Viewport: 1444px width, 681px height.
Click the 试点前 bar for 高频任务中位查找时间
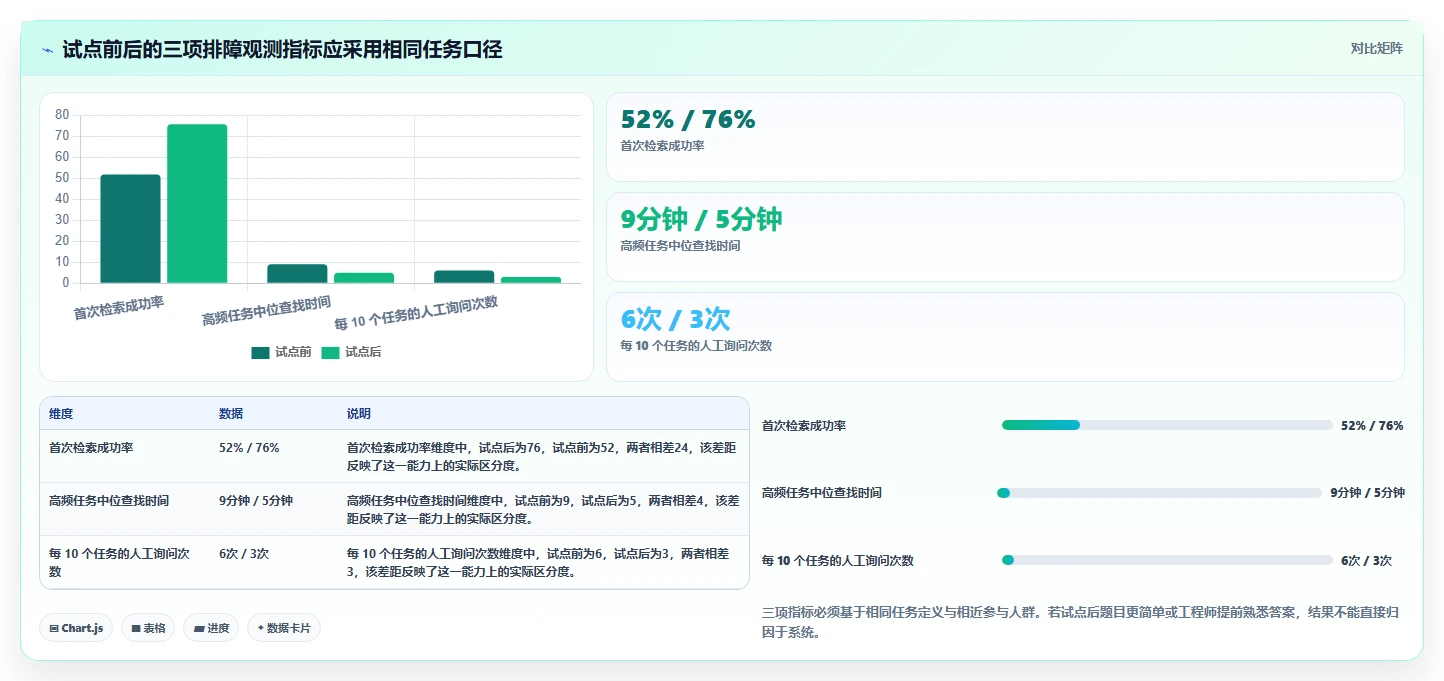297,274
